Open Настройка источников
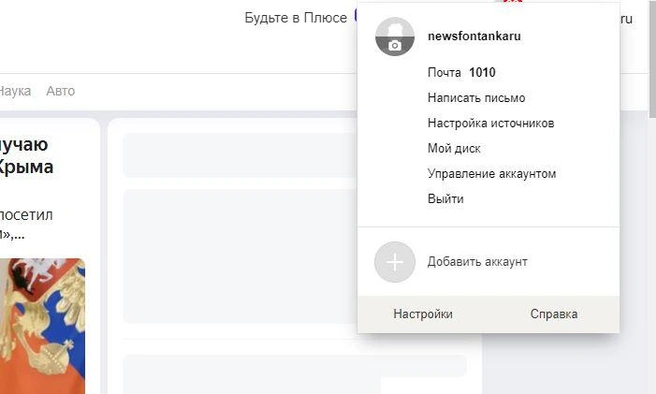The height and width of the screenshot is (394, 656). click(x=491, y=123)
